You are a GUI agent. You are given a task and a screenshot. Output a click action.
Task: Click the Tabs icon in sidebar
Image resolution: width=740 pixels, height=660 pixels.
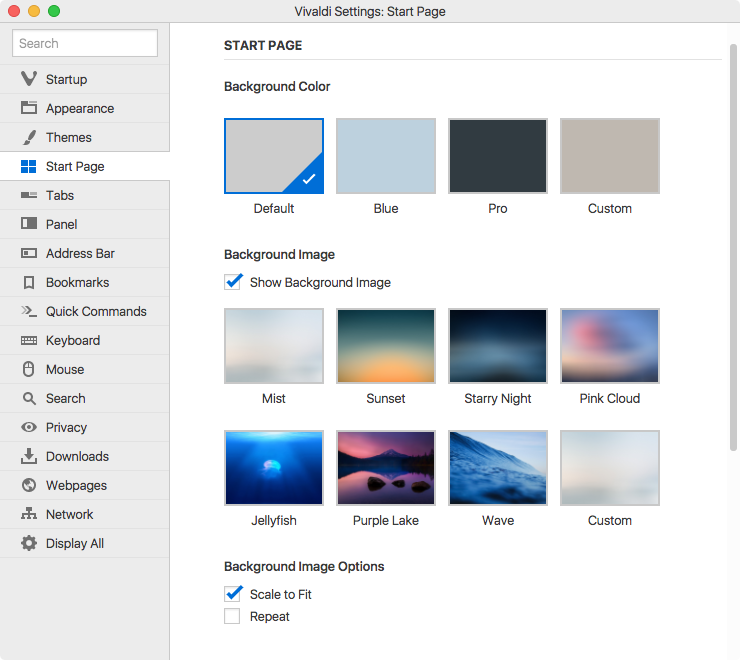[x=29, y=195]
